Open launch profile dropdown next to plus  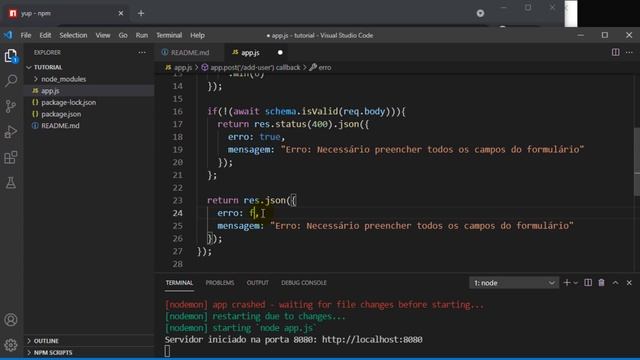(x=576, y=283)
